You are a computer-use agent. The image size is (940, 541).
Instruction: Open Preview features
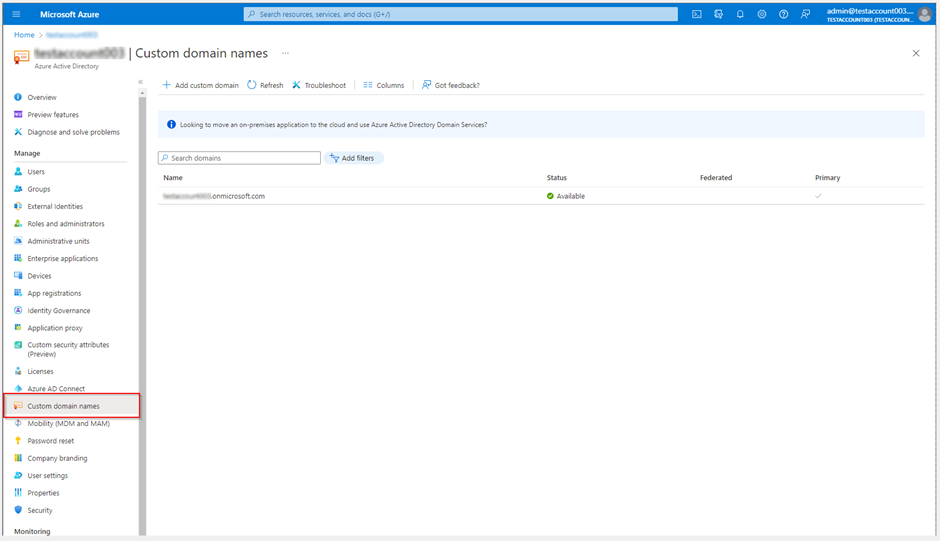pyautogui.click(x=46, y=115)
